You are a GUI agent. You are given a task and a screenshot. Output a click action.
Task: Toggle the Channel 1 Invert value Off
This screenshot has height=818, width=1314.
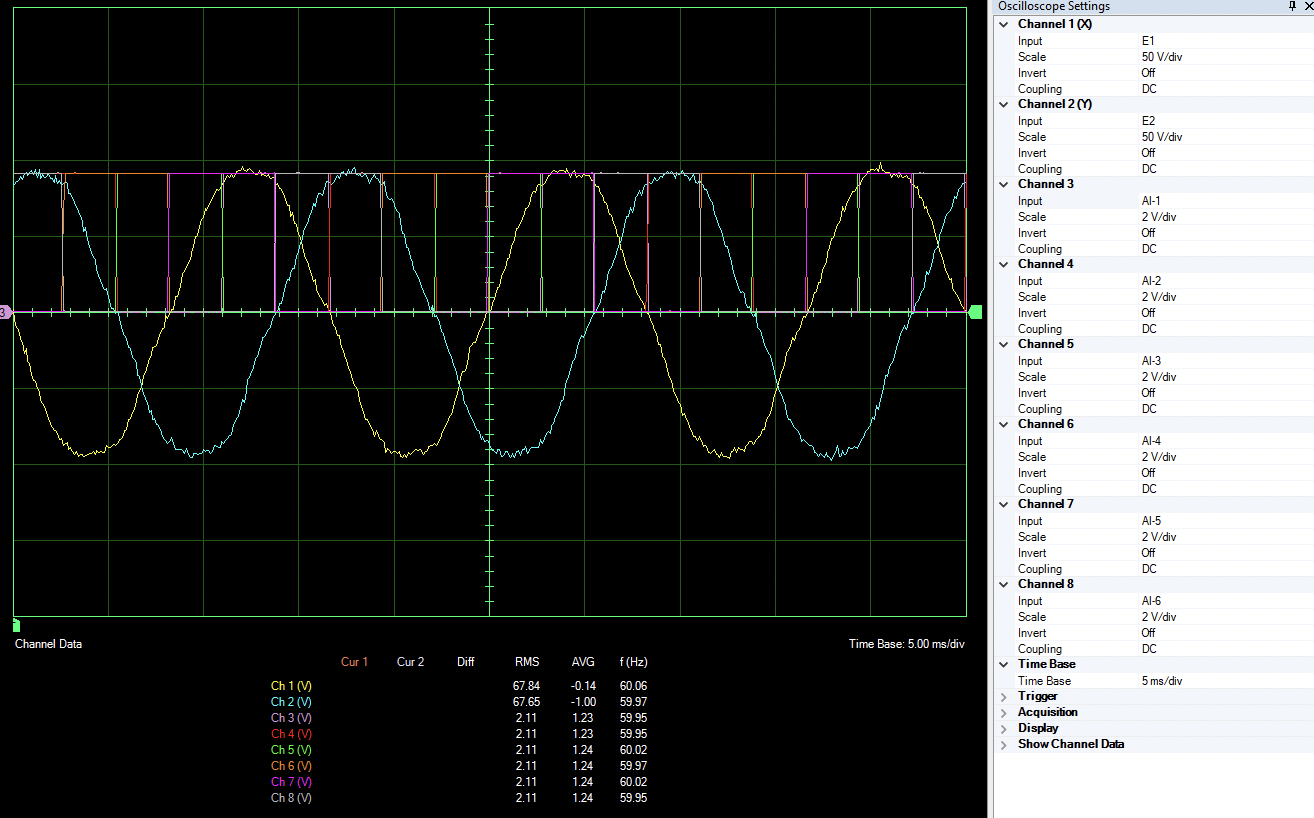pos(1148,73)
